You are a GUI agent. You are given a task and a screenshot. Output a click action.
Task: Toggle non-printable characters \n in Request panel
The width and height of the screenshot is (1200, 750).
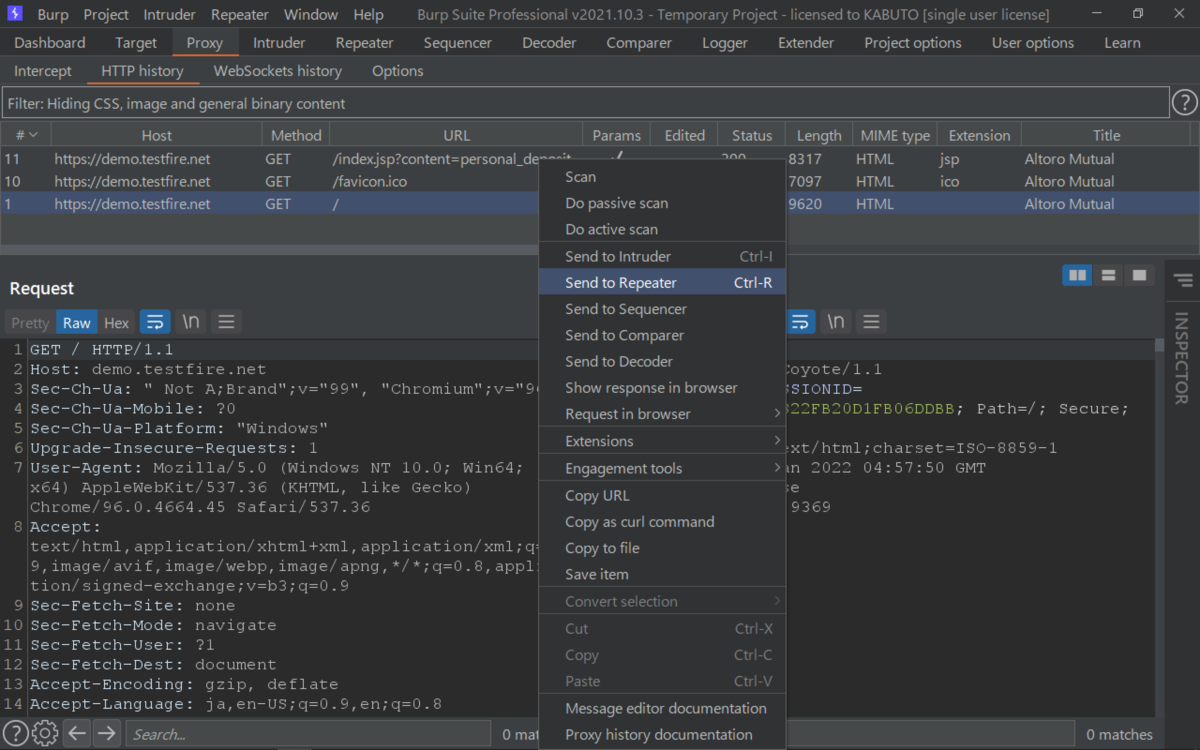click(x=190, y=322)
